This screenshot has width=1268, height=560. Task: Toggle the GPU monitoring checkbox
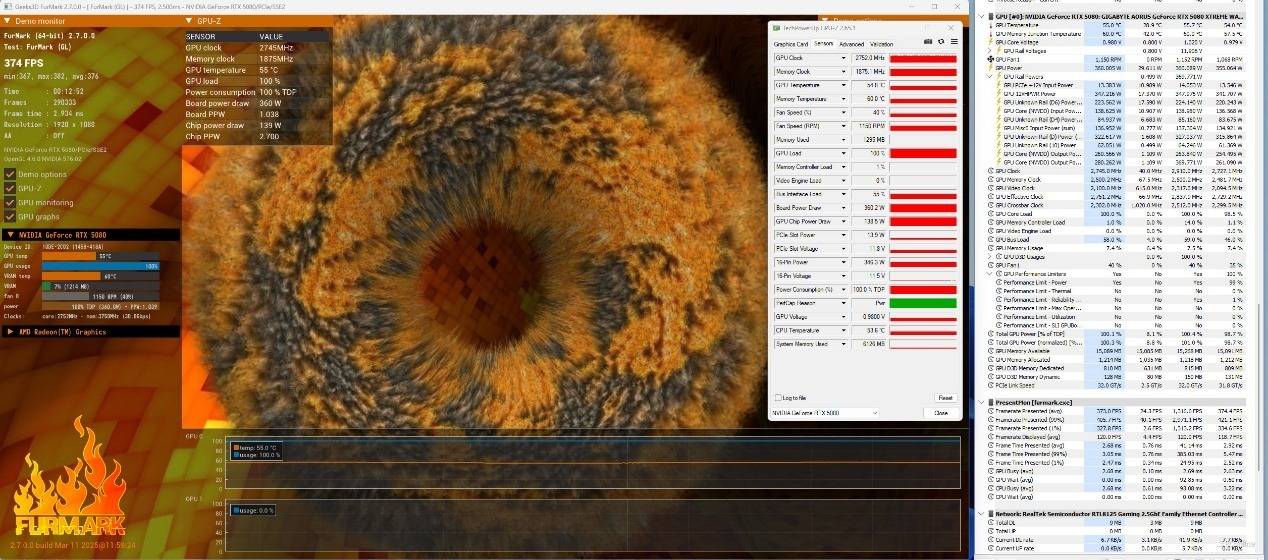tap(10, 202)
